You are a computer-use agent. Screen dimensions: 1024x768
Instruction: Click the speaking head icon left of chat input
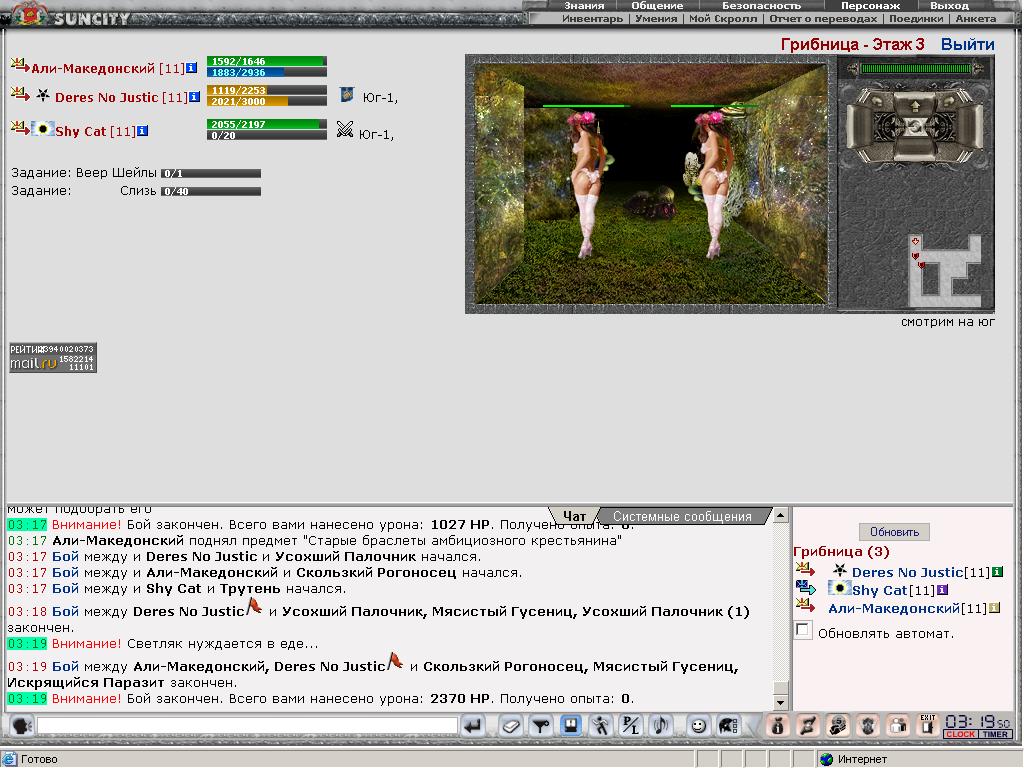(x=22, y=726)
